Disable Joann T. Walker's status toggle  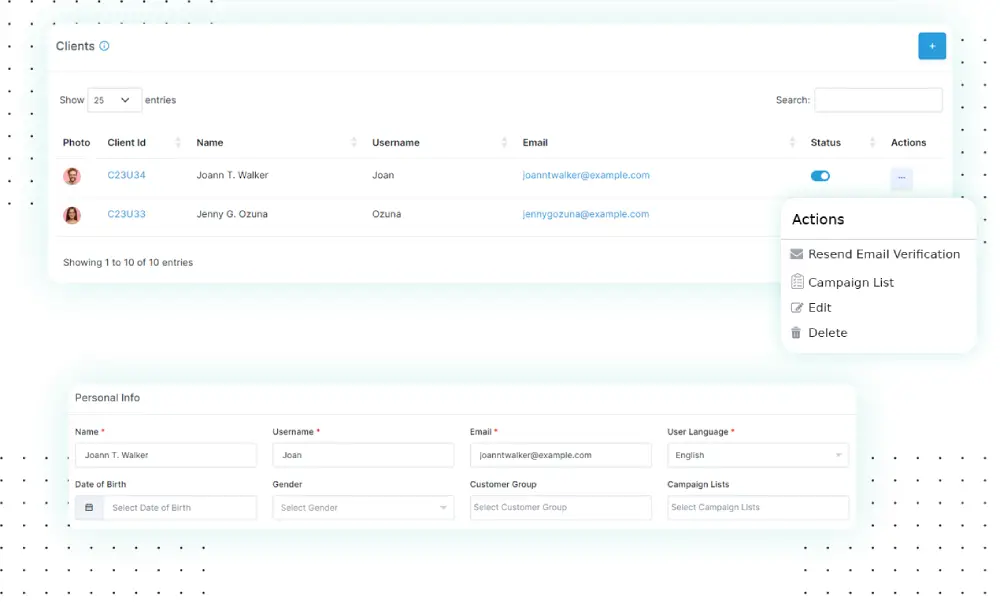pos(820,175)
